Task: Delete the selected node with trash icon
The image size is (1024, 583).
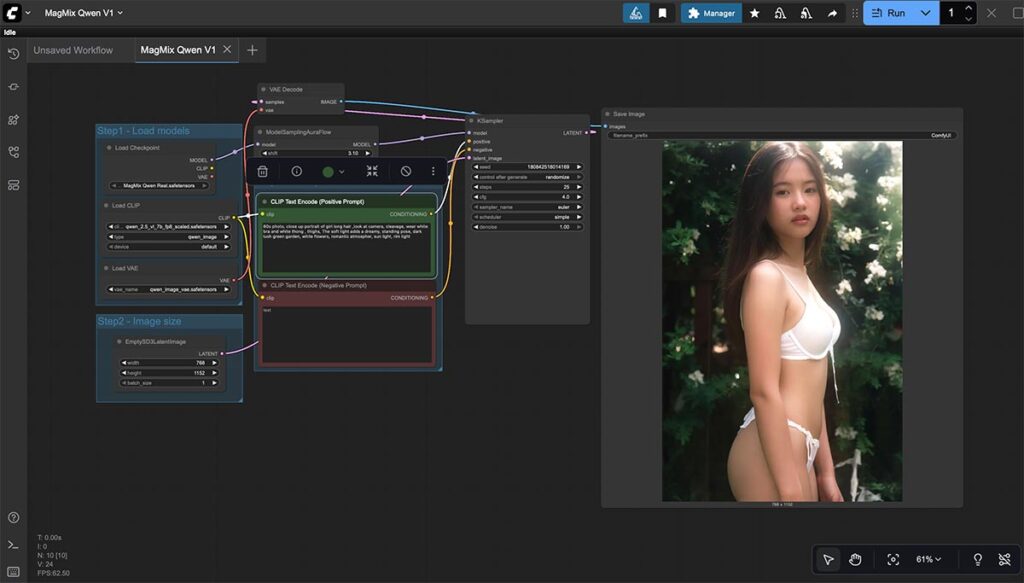Action: click(x=263, y=171)
